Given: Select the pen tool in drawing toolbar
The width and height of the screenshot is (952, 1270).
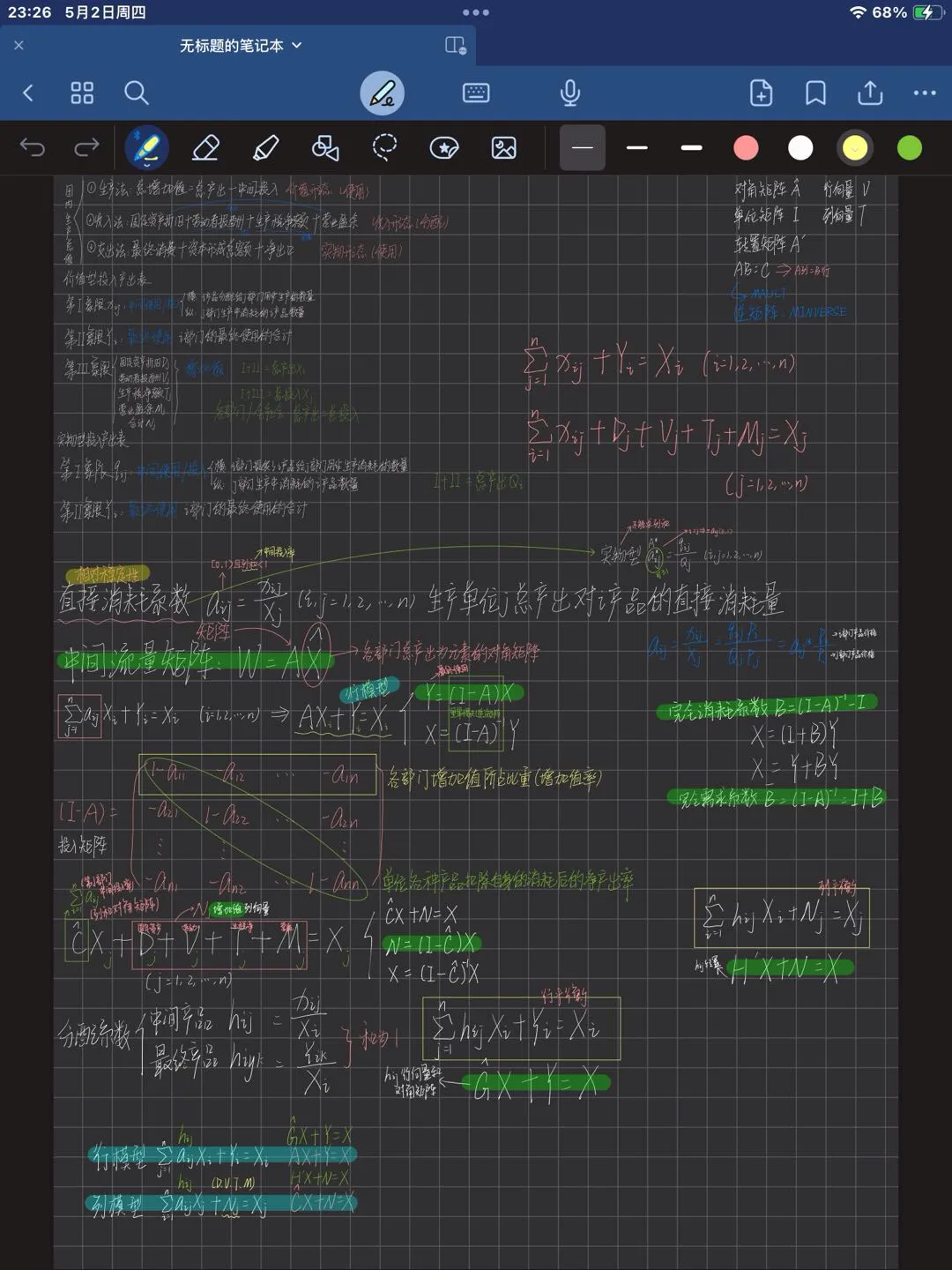Looking at the screenshot, I should pyautogui.click(x=146, y=147).
